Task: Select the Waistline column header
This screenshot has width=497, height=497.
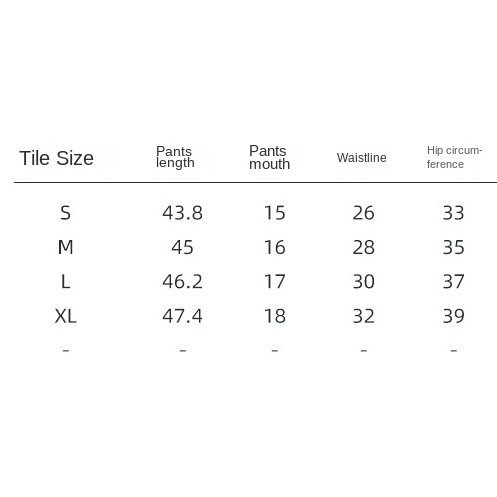Action: point(361,158)
